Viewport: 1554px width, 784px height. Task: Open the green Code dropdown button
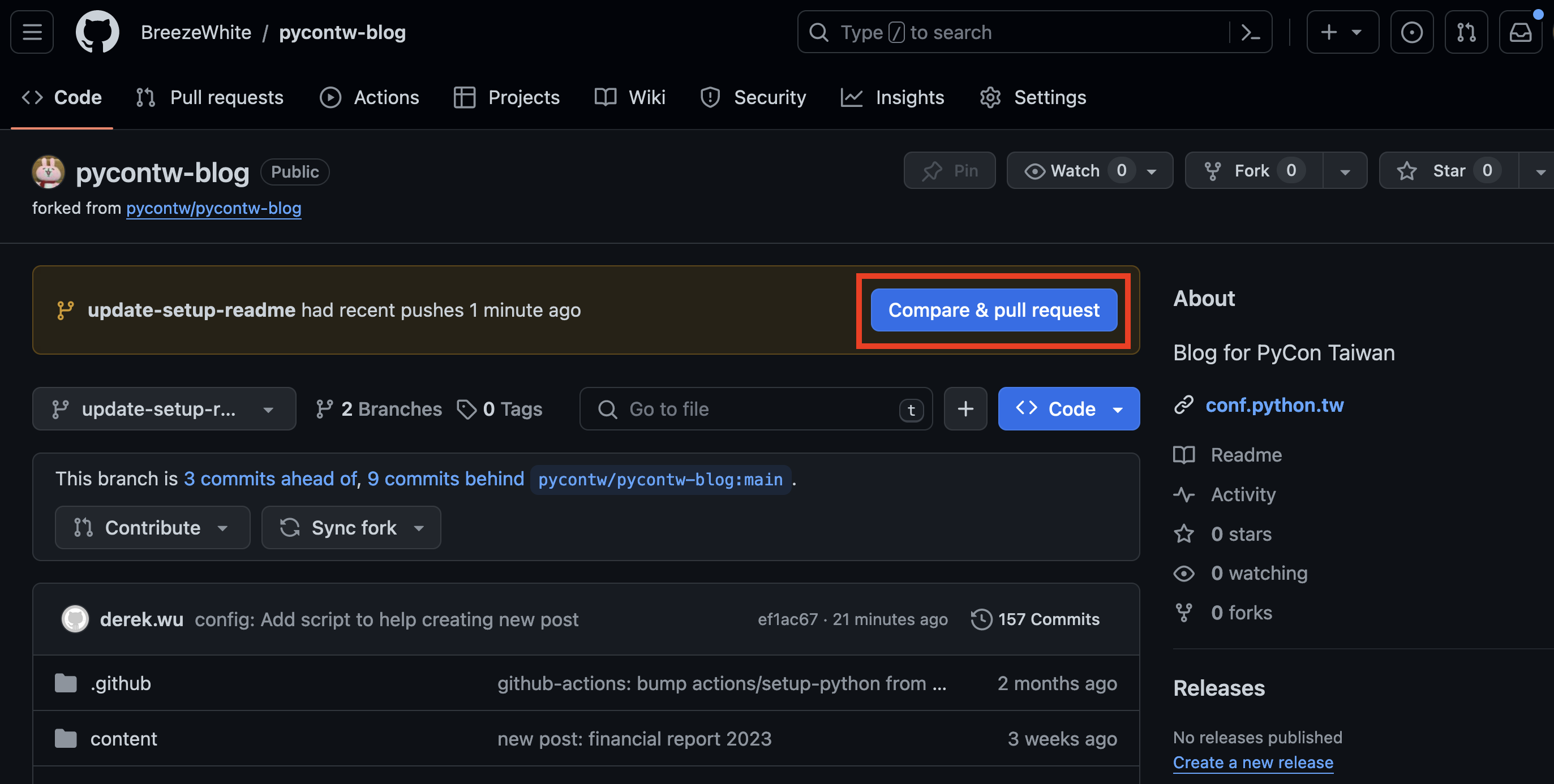[x=1068, y=408]
